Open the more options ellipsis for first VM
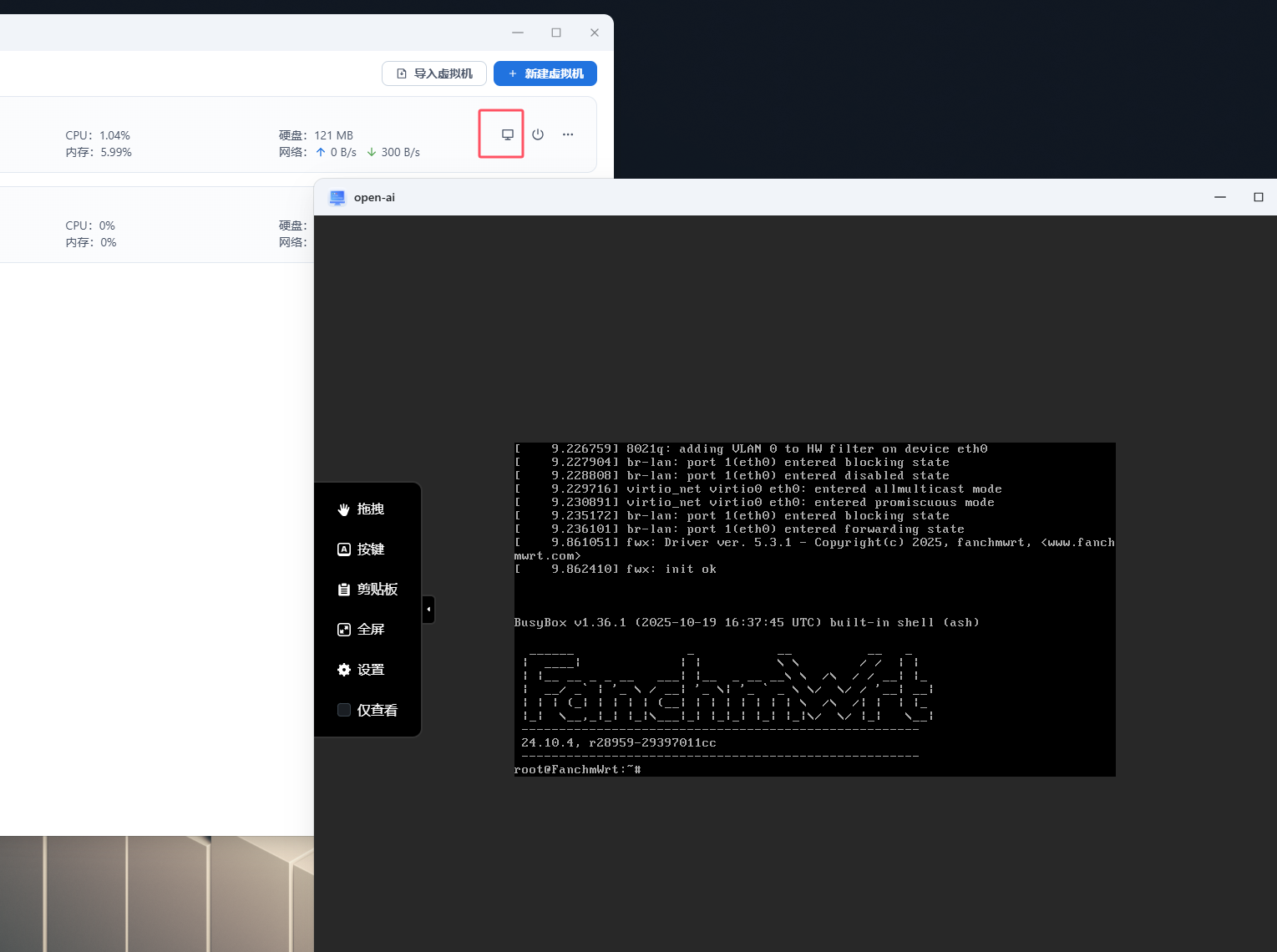The image size is (1277, 952). click(x=568, y=134)
